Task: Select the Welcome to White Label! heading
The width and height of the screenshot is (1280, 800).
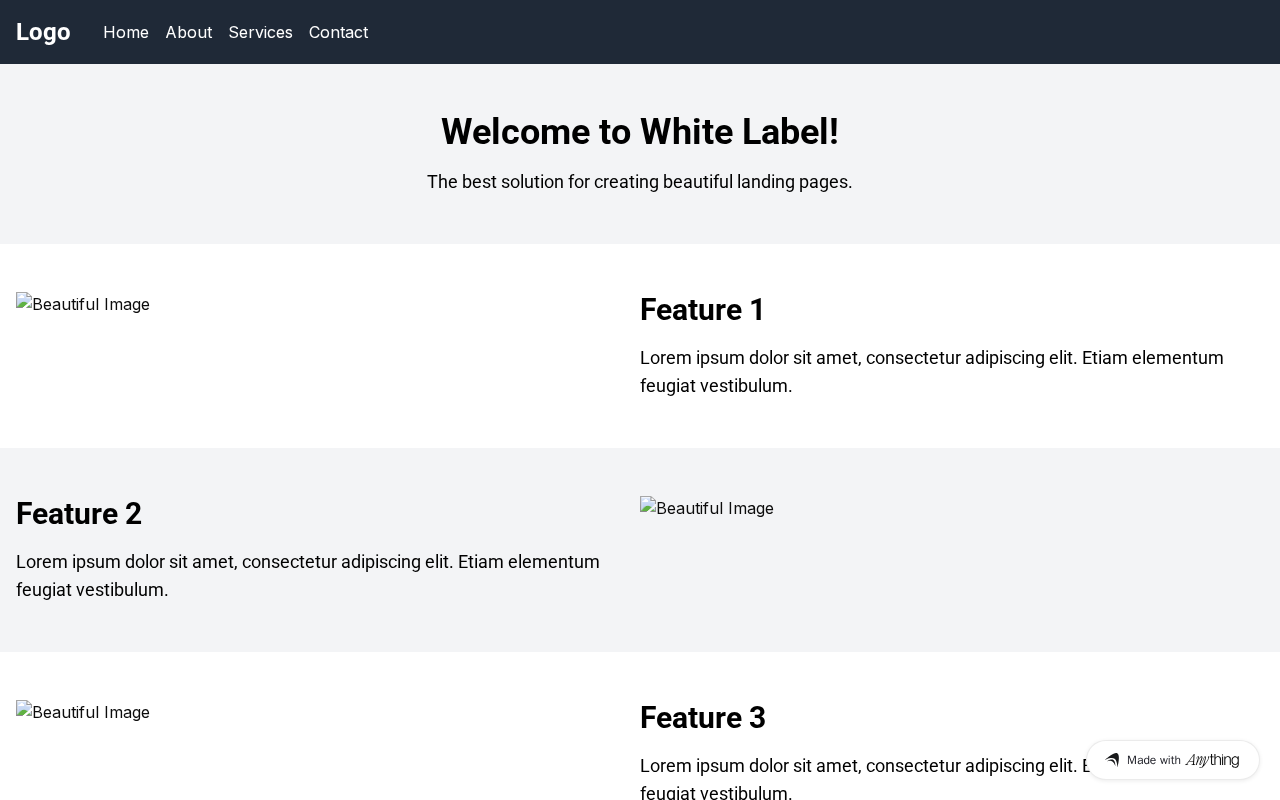Action: 640,132
